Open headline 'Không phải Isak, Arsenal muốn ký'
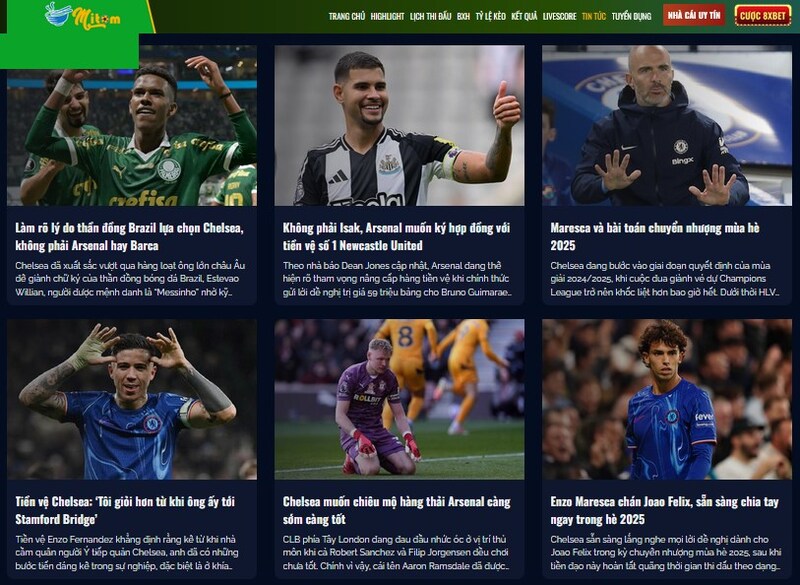The image size is (800, 585). click(x=396, y=237)
